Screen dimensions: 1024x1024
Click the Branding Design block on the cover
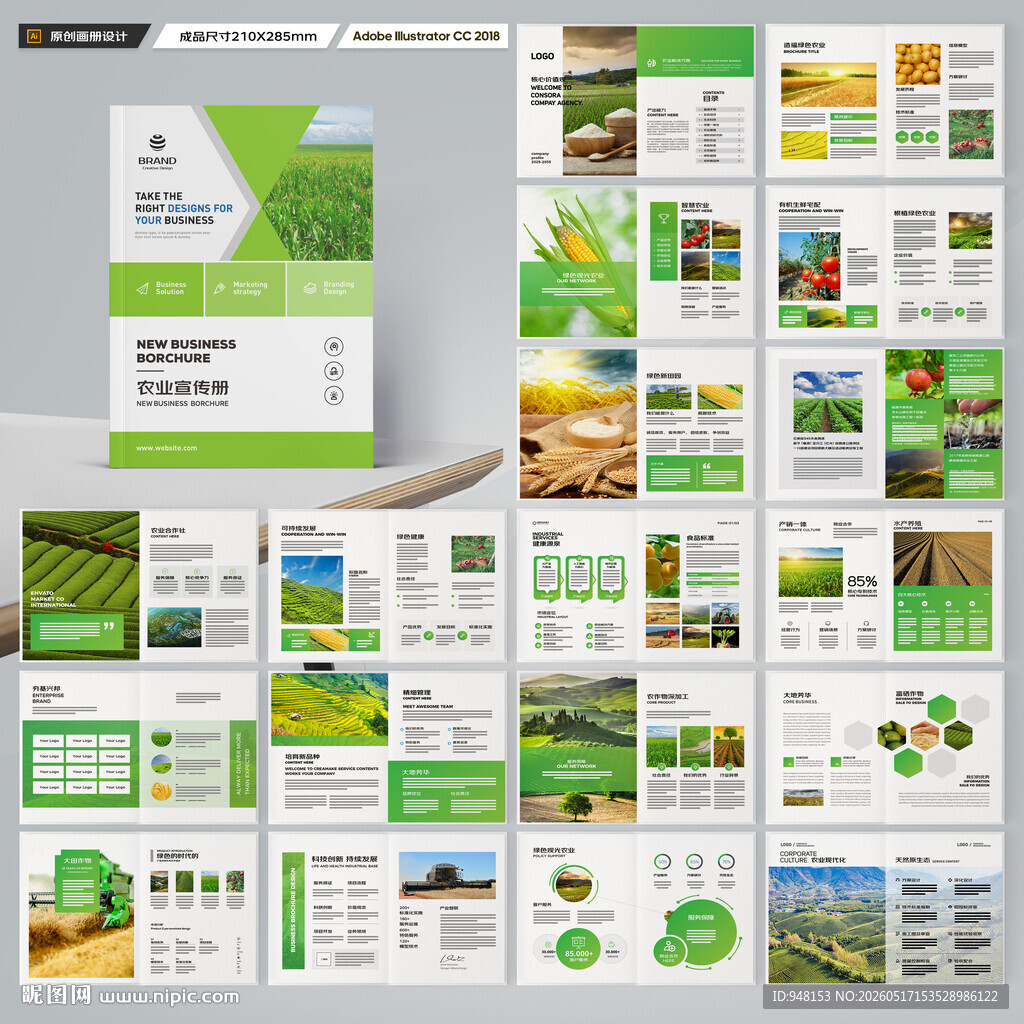click(330, 289)
